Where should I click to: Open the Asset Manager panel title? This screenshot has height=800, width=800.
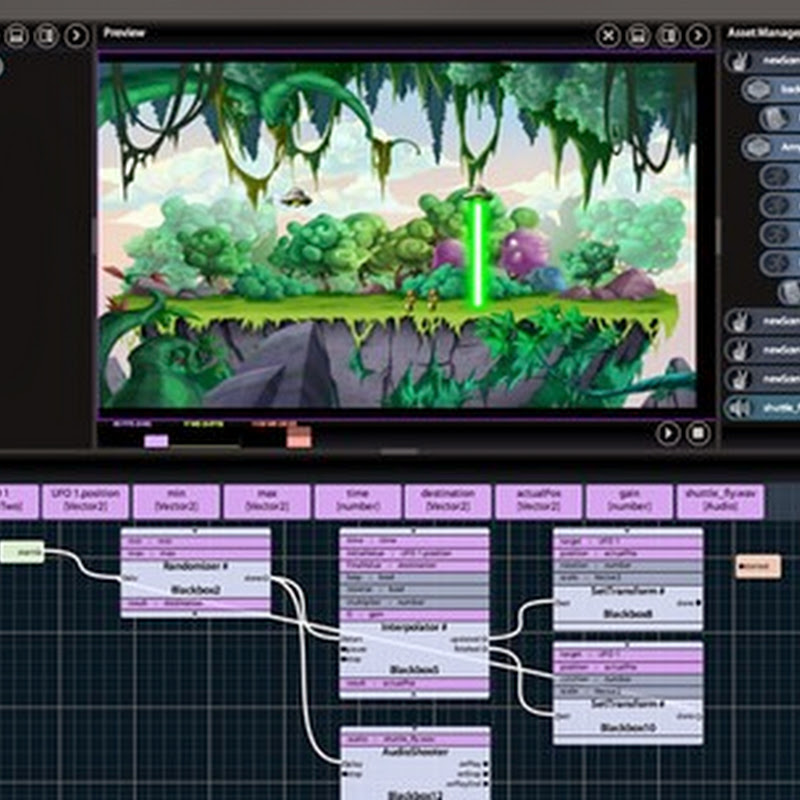point(763,33)
